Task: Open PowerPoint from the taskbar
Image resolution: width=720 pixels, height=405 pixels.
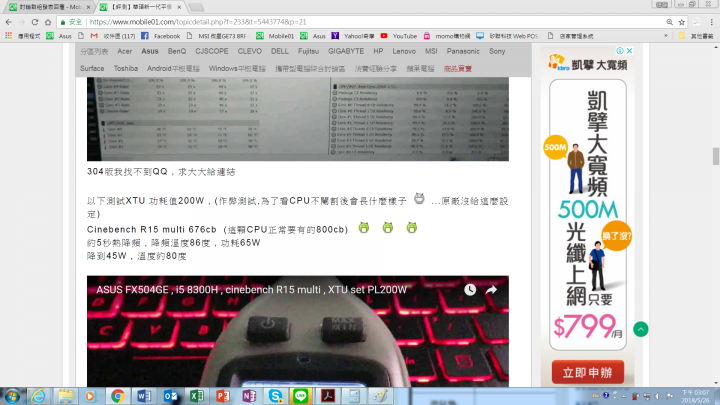Action: 223,396
